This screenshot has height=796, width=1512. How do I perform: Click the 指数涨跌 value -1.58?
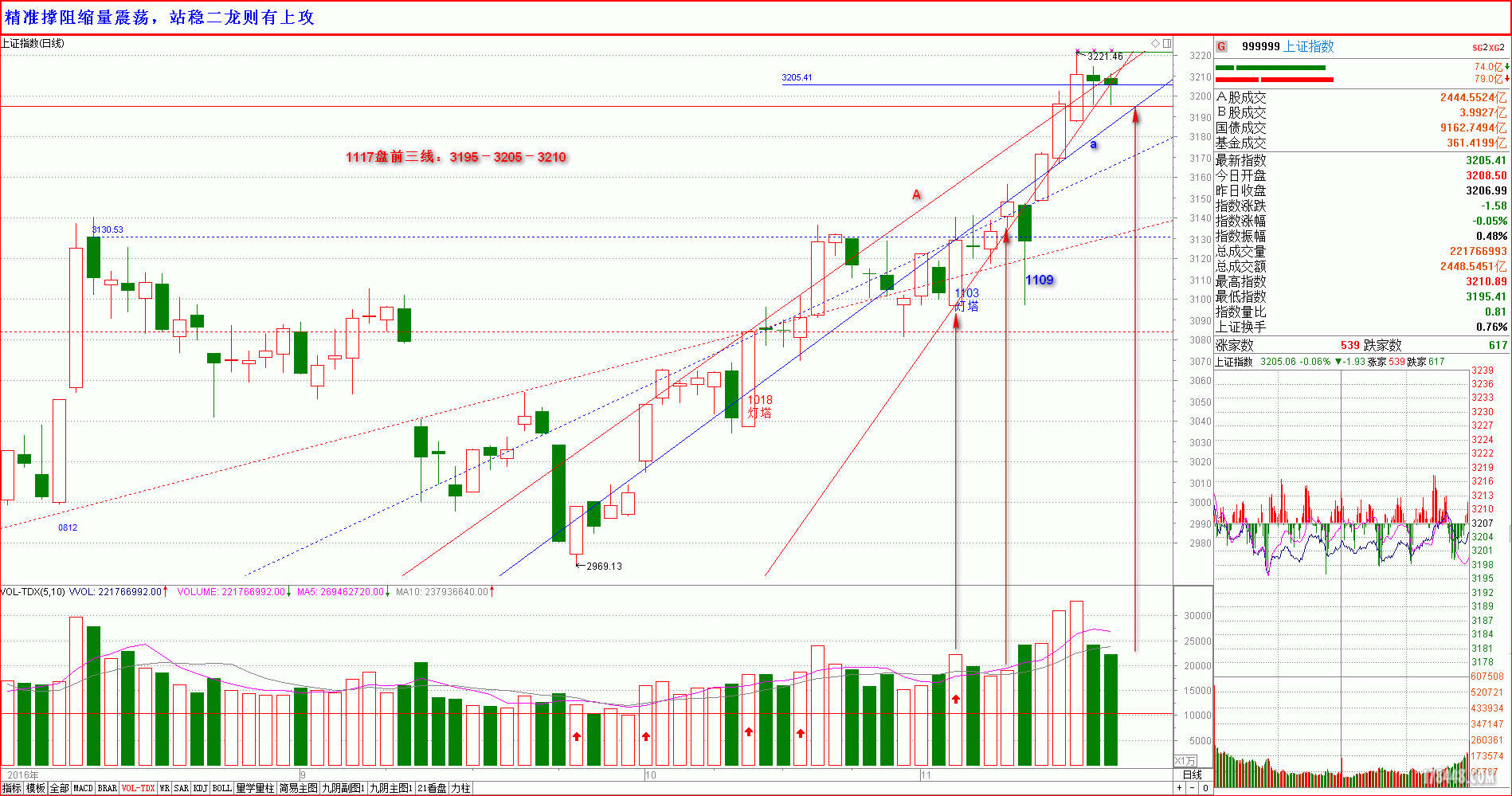(x=1494, y=206)
